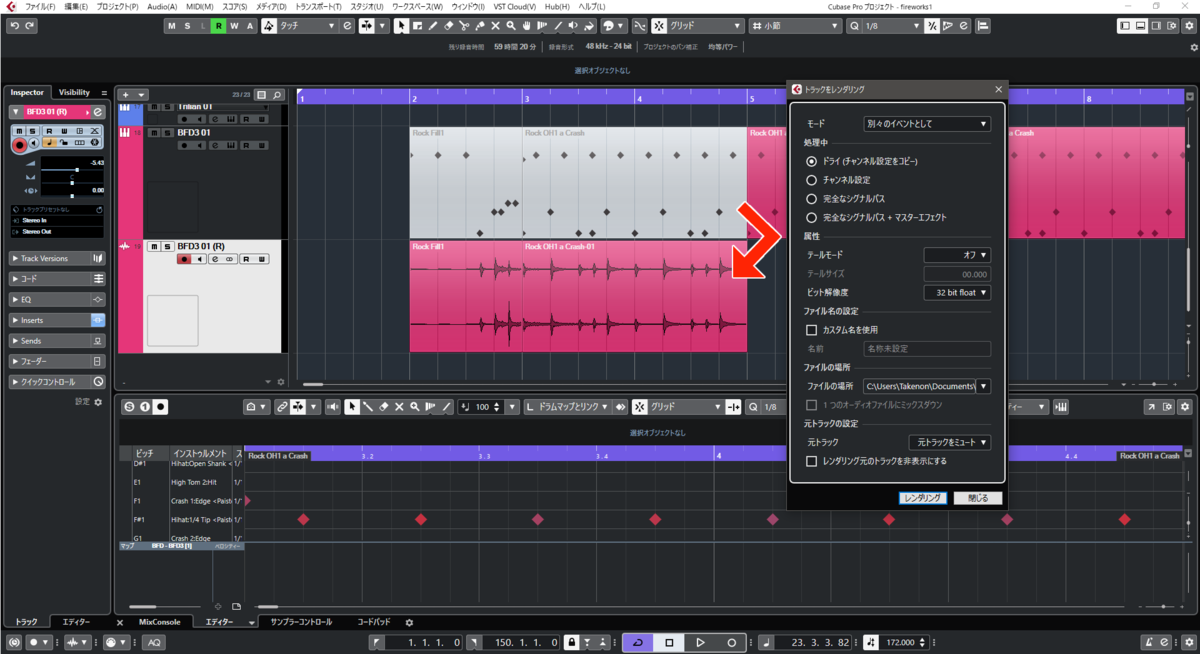Click the レンダリング button

923,498
